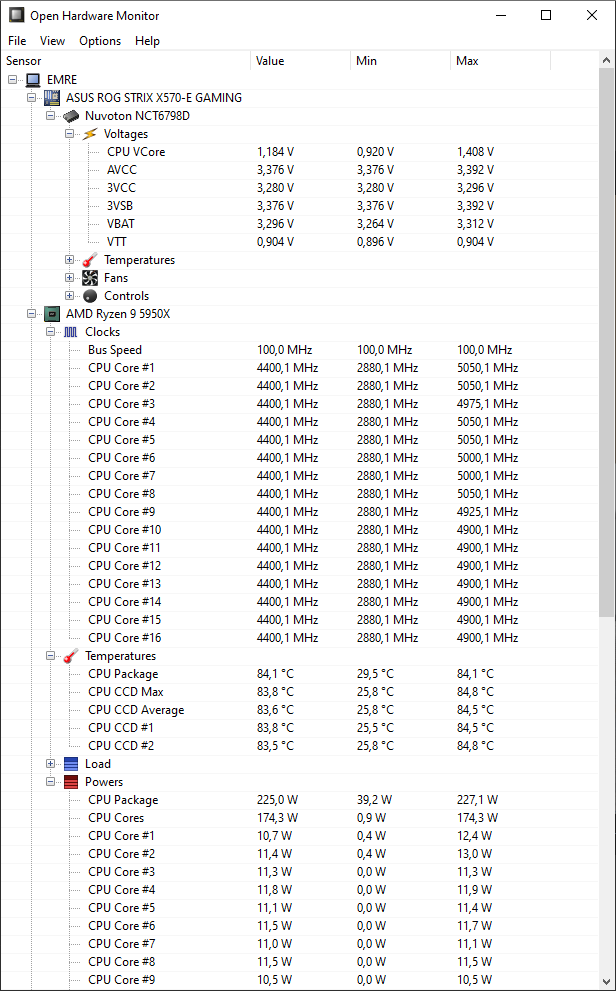Select the CPU CCD Max row
This screenshot has height=991, width=616.
299,692
